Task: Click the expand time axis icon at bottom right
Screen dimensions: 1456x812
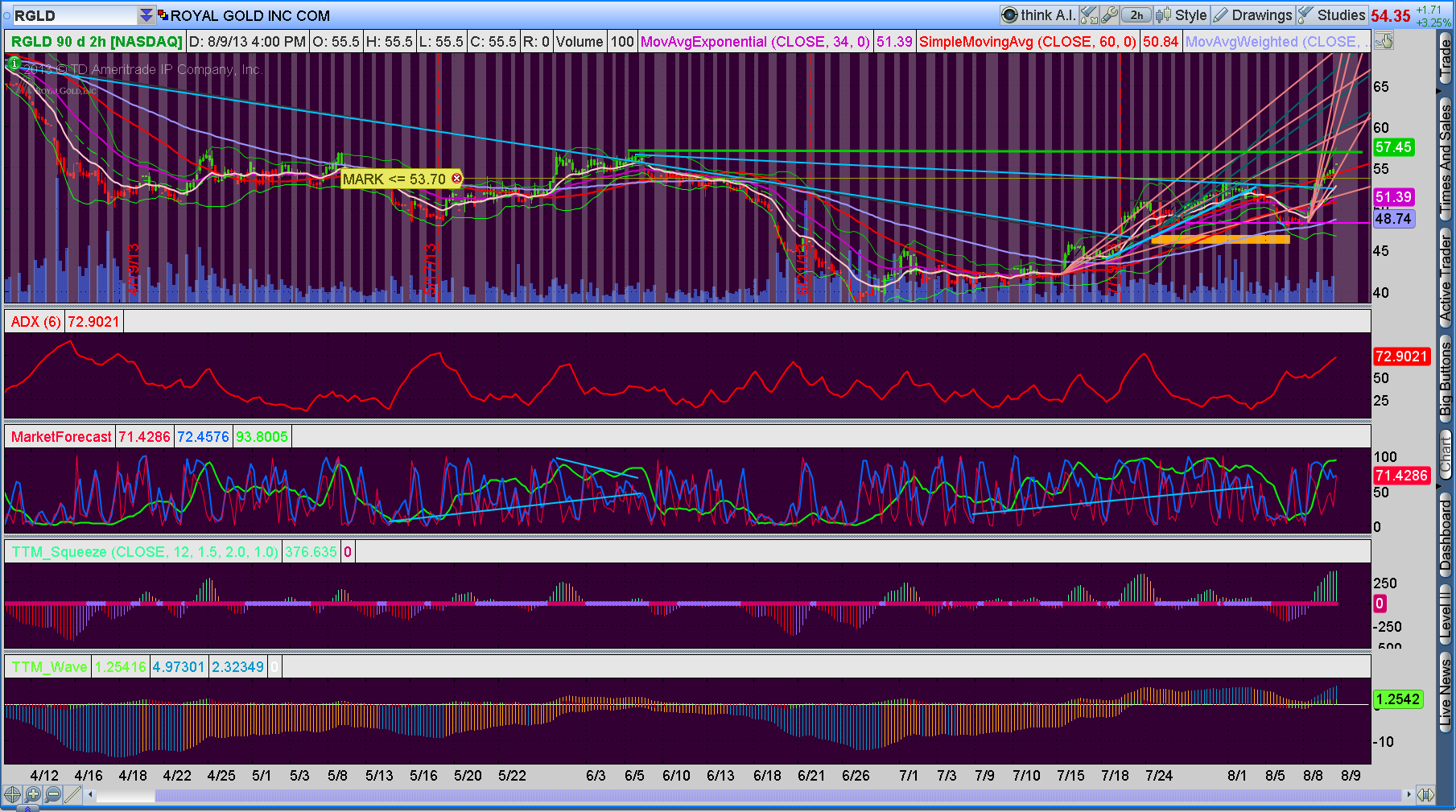Action: pyautogui.click(x=1425, y=795)
